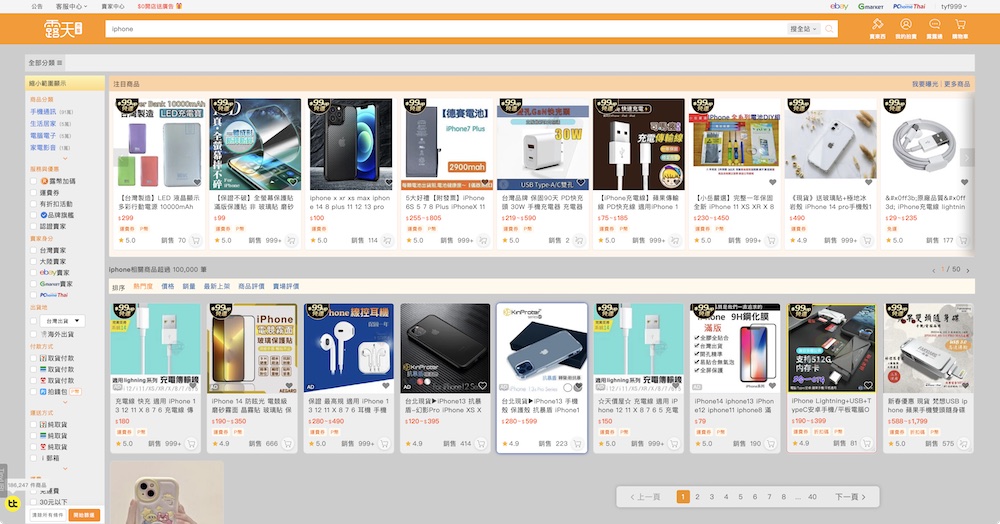This screenshot has height=524, width=1000.
Task: Click the eBay logo in top bar
Action: point(839,6)
